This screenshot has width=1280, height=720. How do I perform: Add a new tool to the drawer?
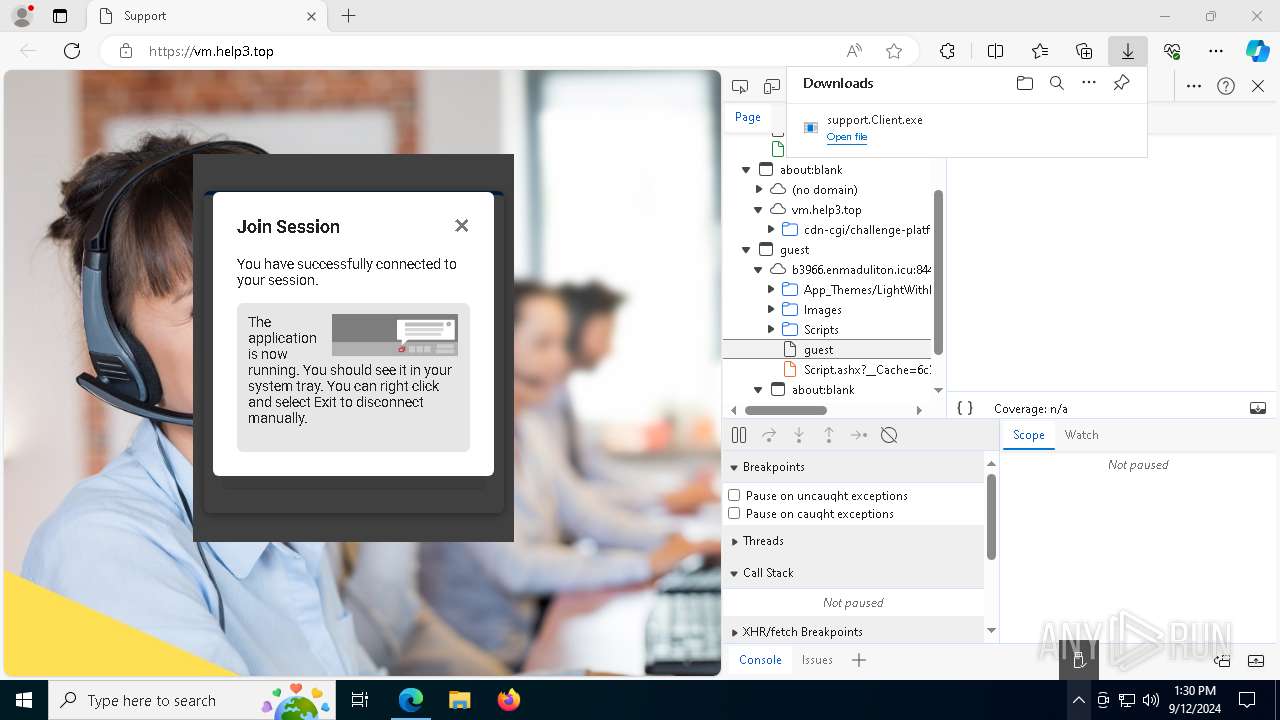(859, 660)
